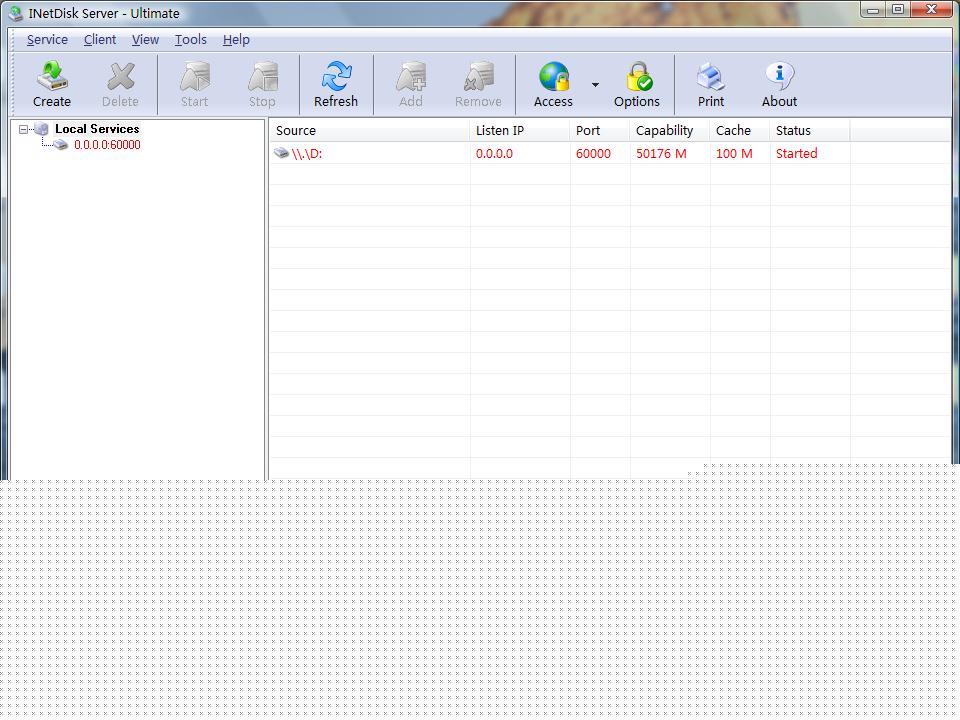This screenshot has height=720, width=960.
Task: Sort by the Status column header
Action: [x=809, y=130]
